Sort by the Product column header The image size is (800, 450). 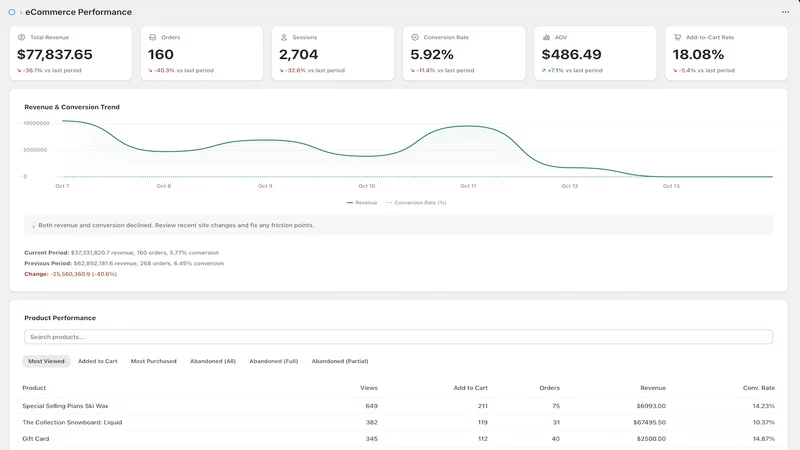tap(34, 388)
